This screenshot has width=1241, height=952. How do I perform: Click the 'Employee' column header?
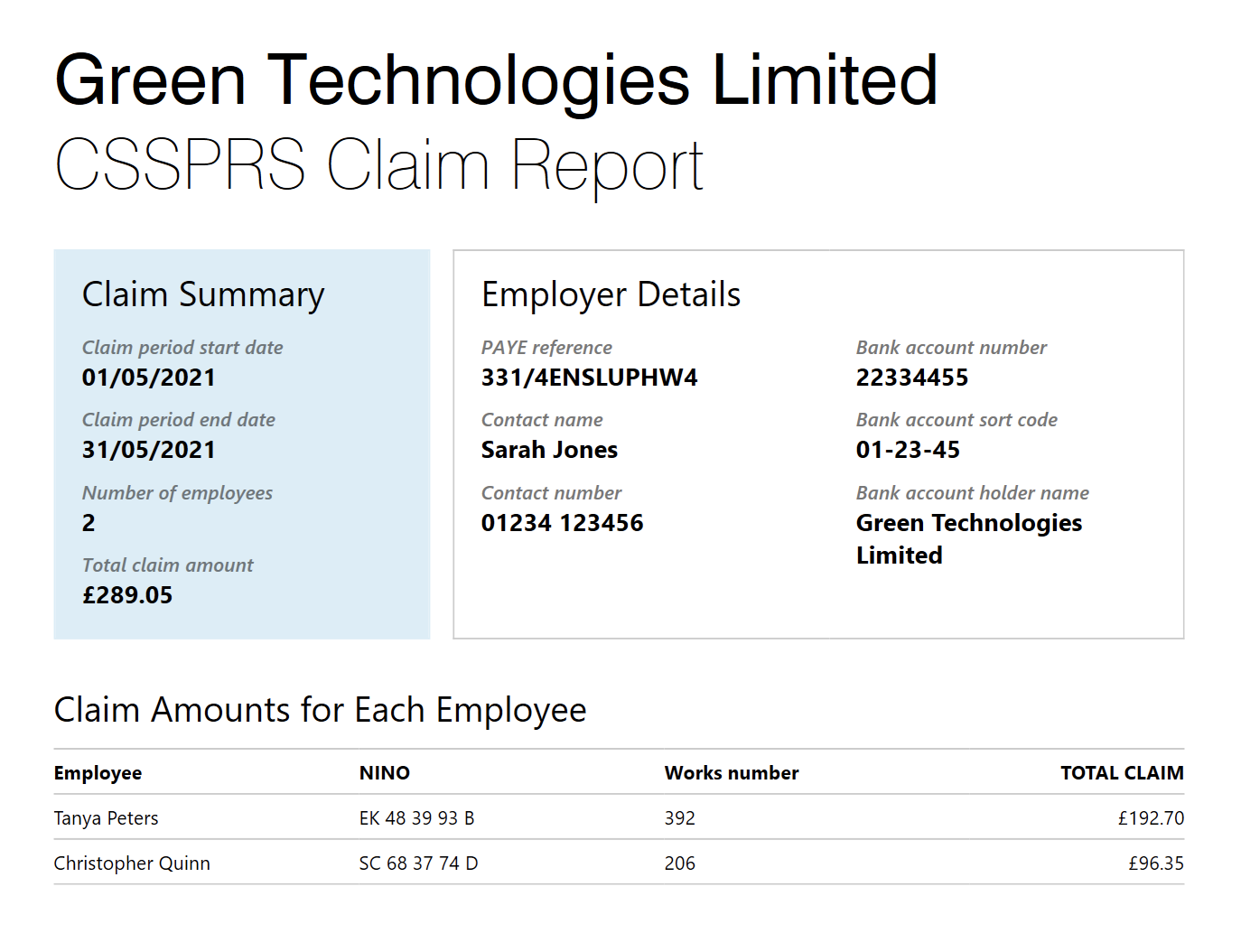pos(98,773)
